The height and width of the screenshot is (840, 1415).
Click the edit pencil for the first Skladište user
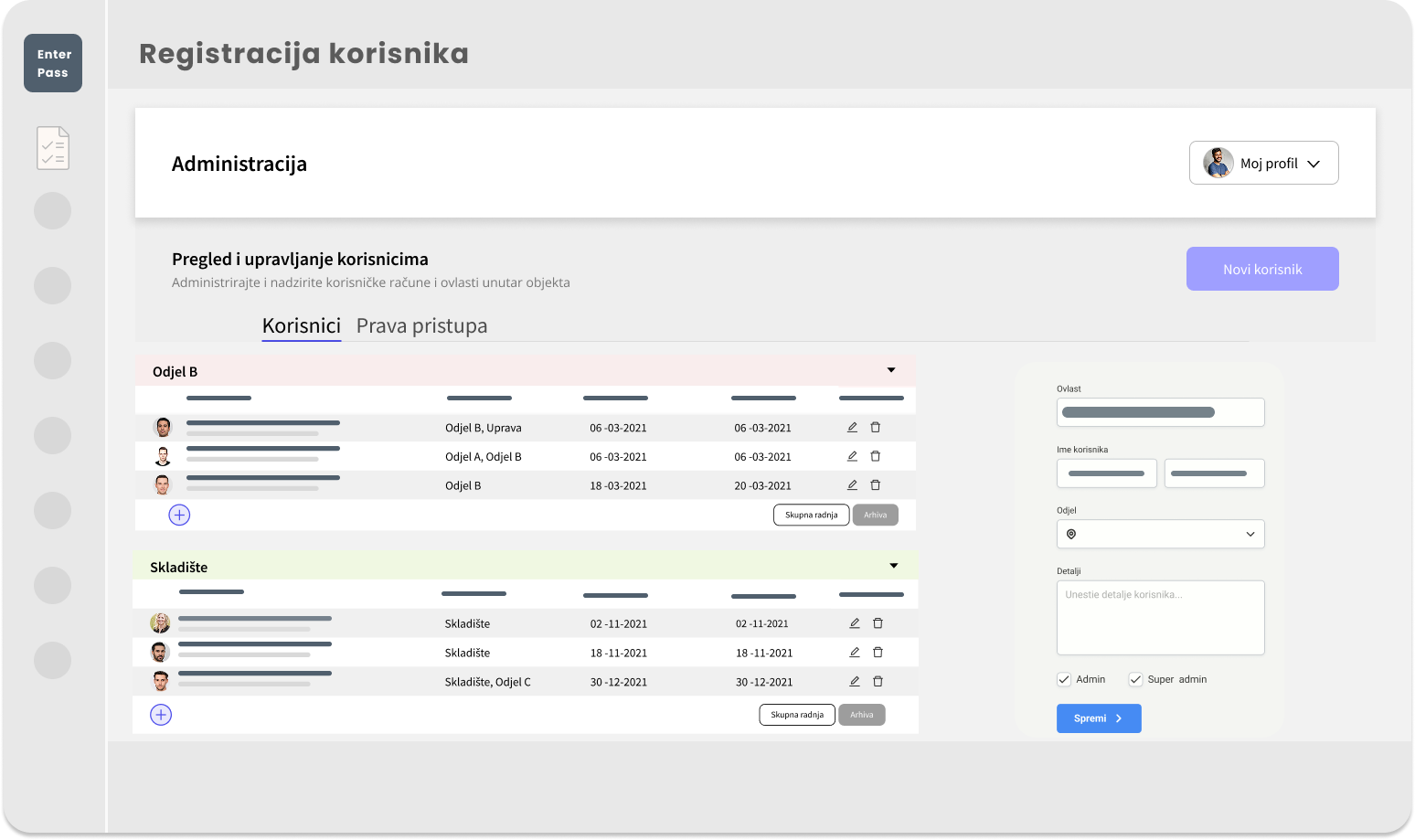pos(854,622)
